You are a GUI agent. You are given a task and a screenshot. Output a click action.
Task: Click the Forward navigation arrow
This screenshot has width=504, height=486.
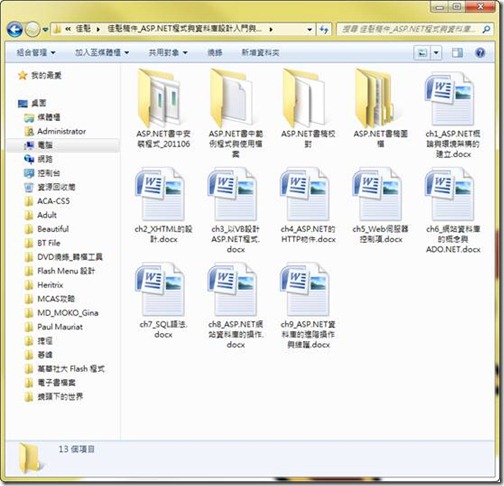coord(32,30)
